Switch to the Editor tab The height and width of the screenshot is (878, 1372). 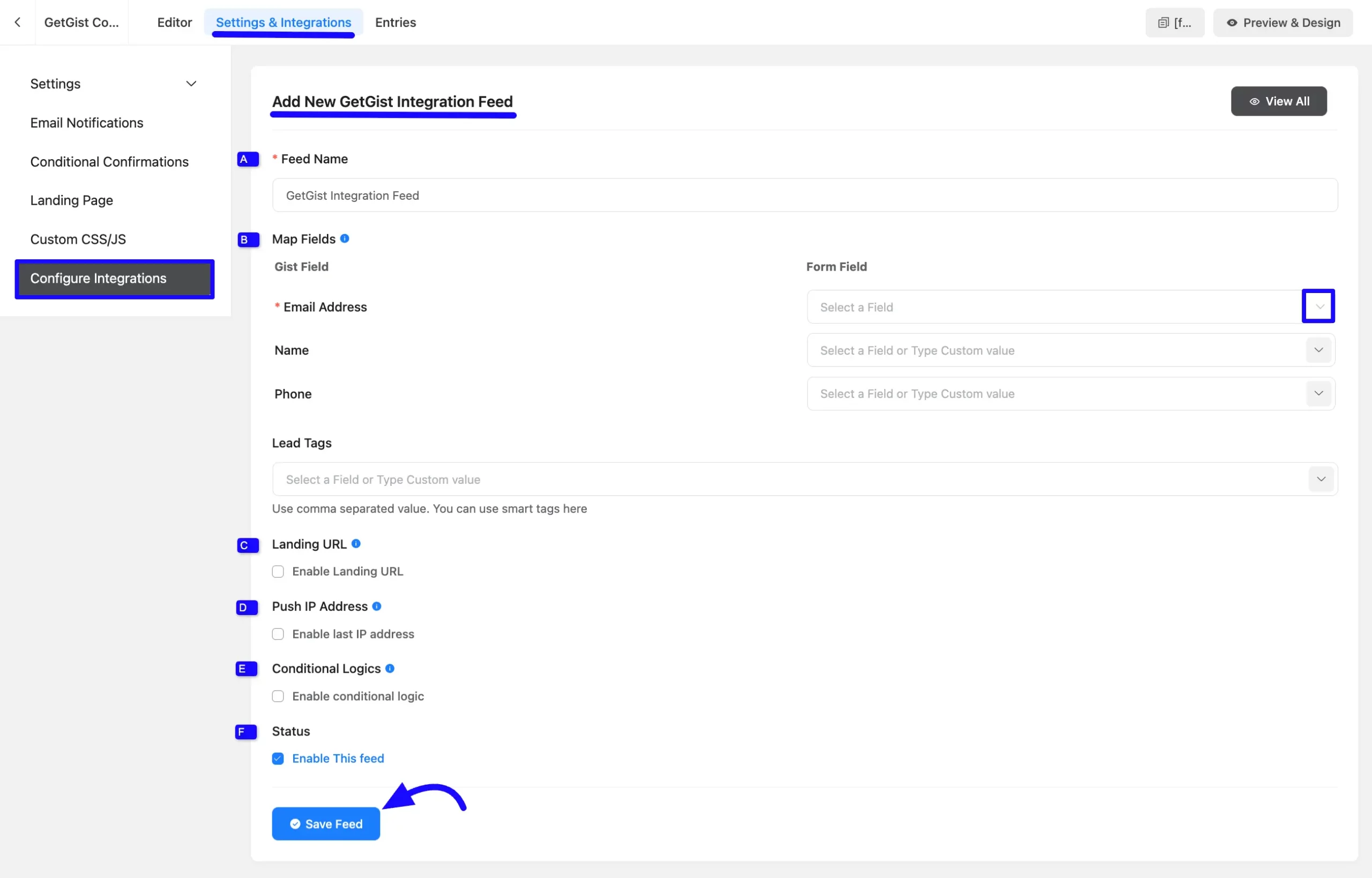[x=175, y=22]
